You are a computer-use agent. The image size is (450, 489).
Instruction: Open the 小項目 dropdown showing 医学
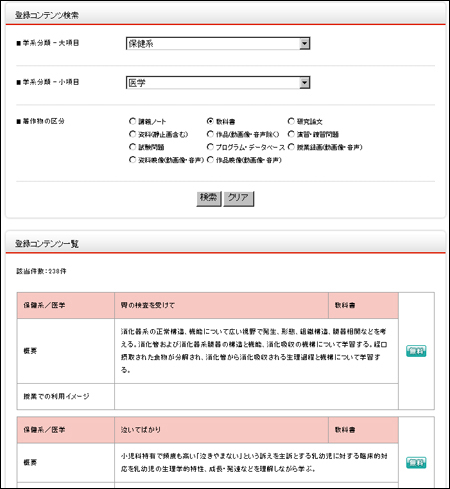tap(218, 83)
